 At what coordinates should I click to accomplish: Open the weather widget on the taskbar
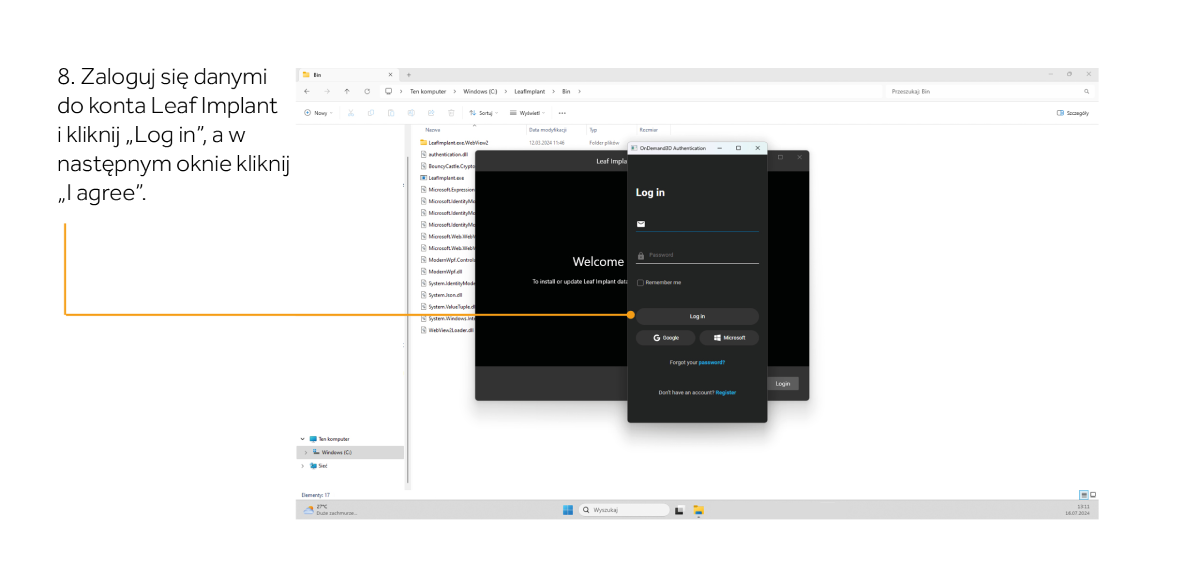330,509
